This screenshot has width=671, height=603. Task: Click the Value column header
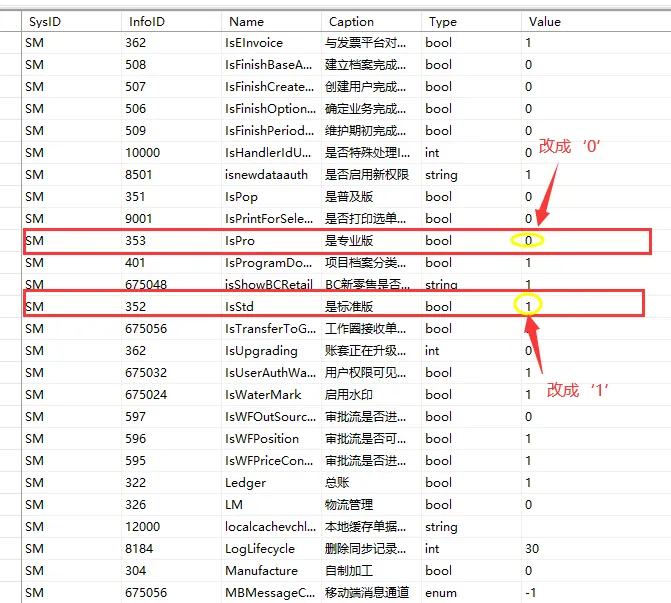[x=545, y=21]
